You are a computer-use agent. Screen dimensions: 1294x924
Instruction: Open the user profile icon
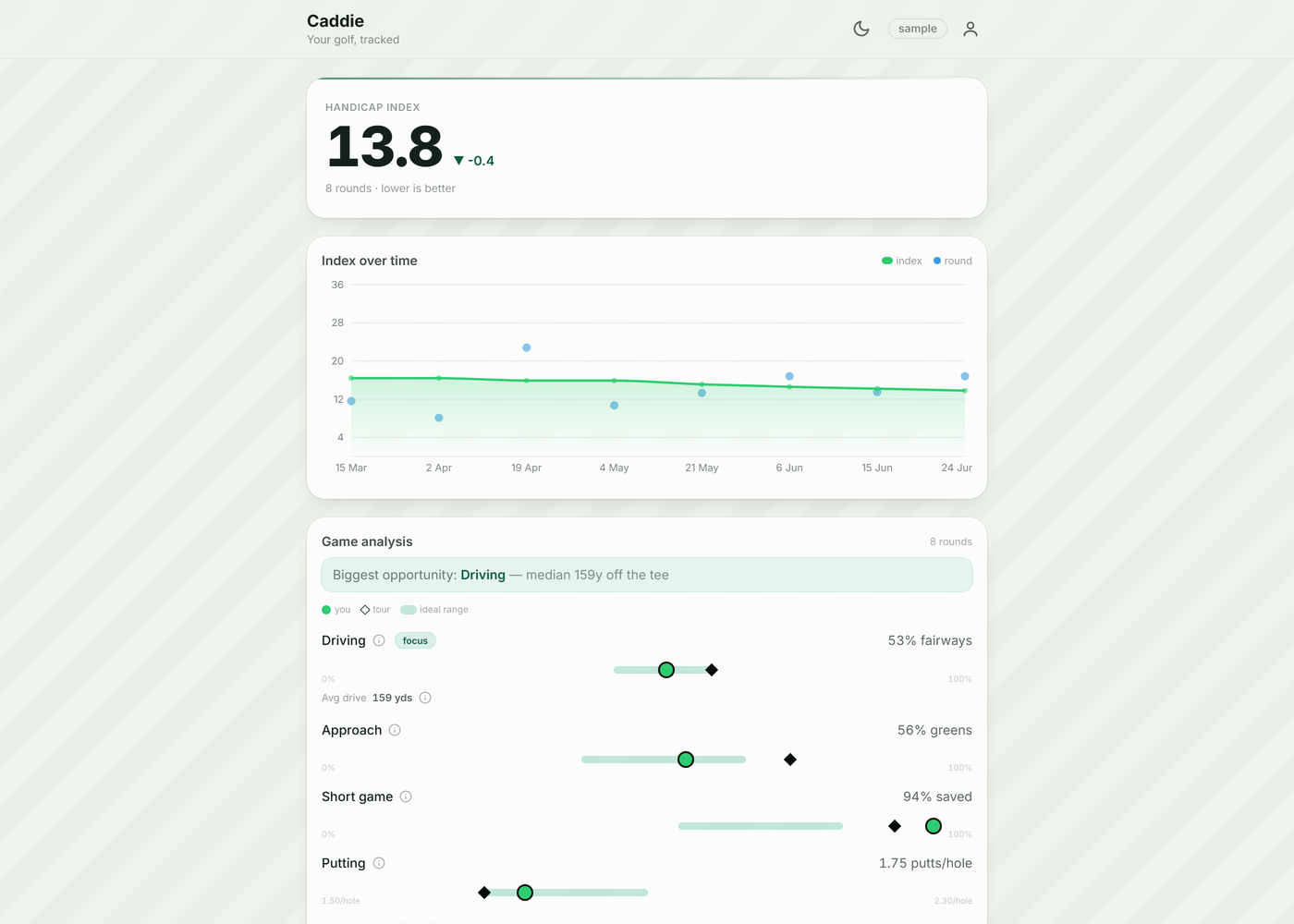coord(970,29)
